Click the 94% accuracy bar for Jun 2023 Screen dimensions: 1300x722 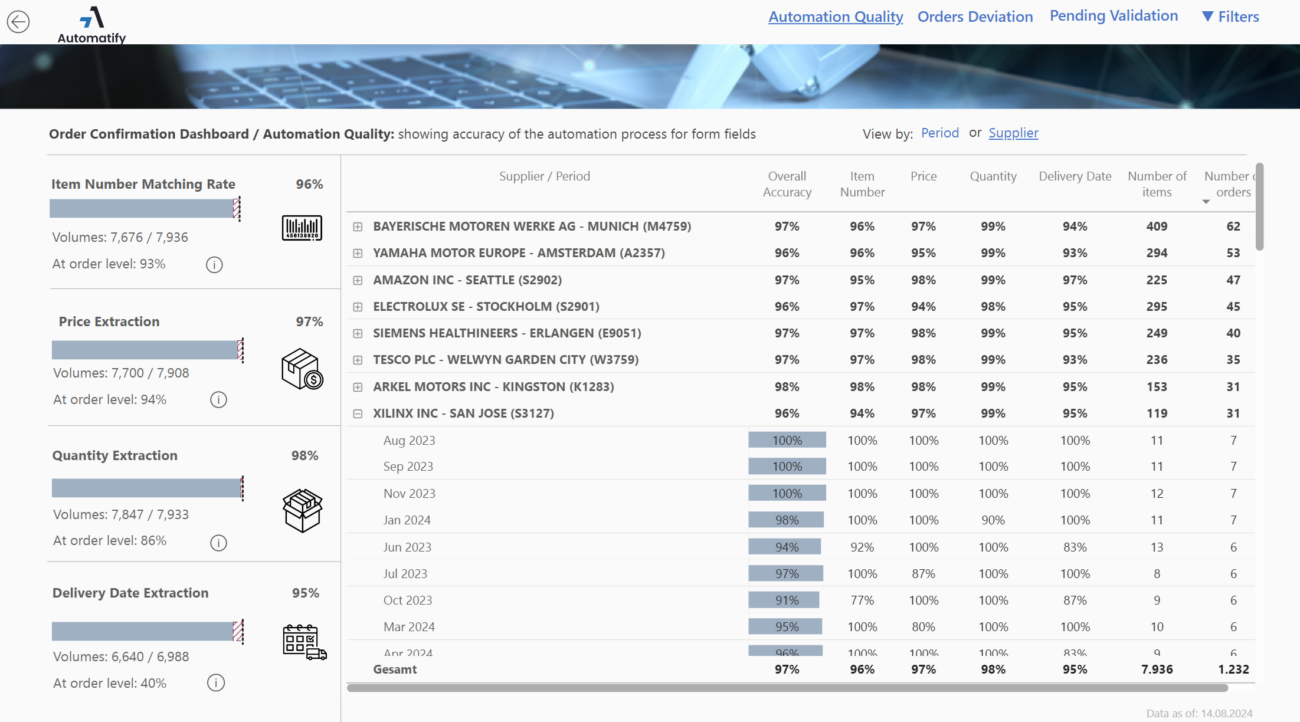tap(785, 547)
